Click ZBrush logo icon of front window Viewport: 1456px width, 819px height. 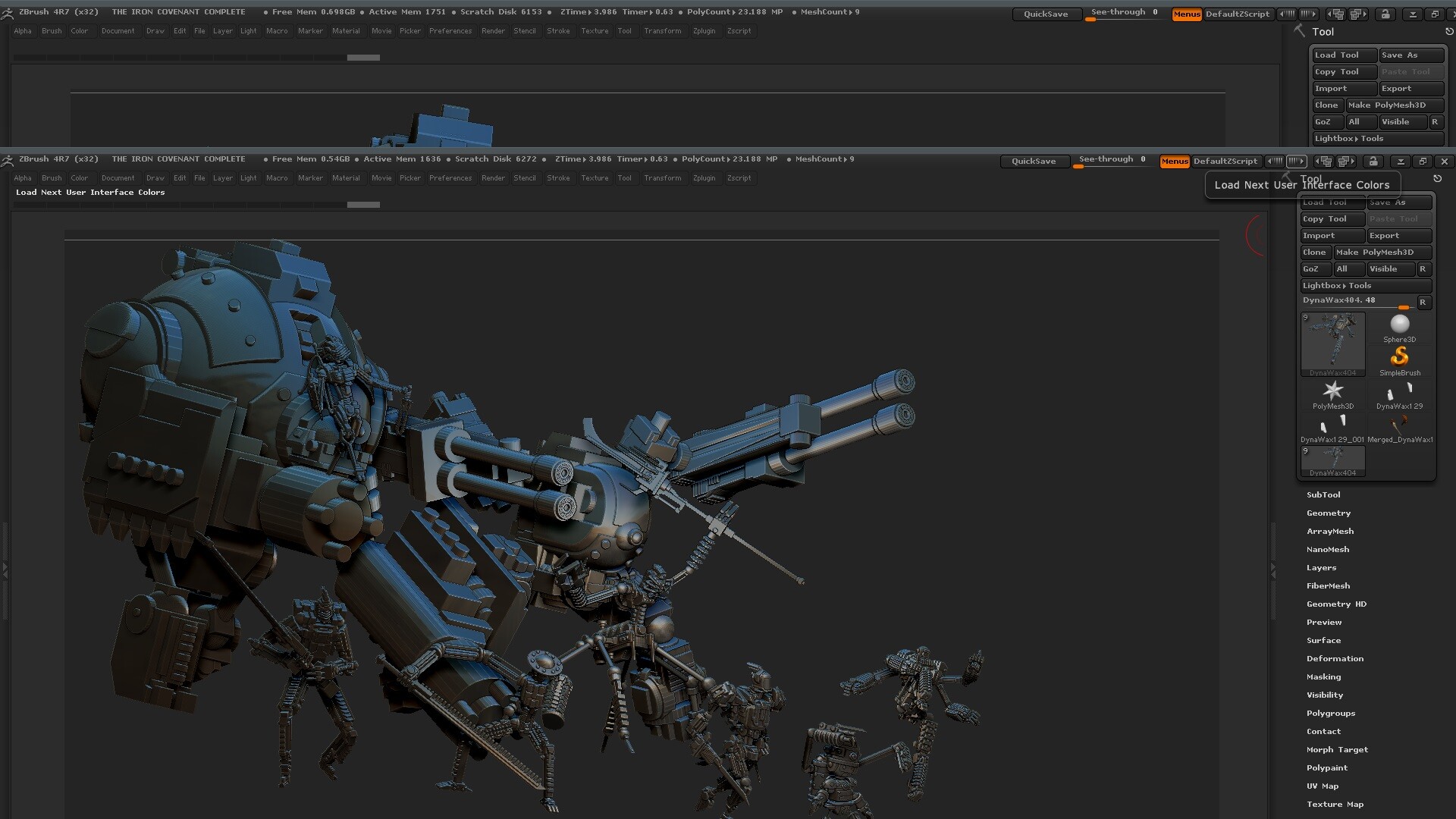[8, 160]
